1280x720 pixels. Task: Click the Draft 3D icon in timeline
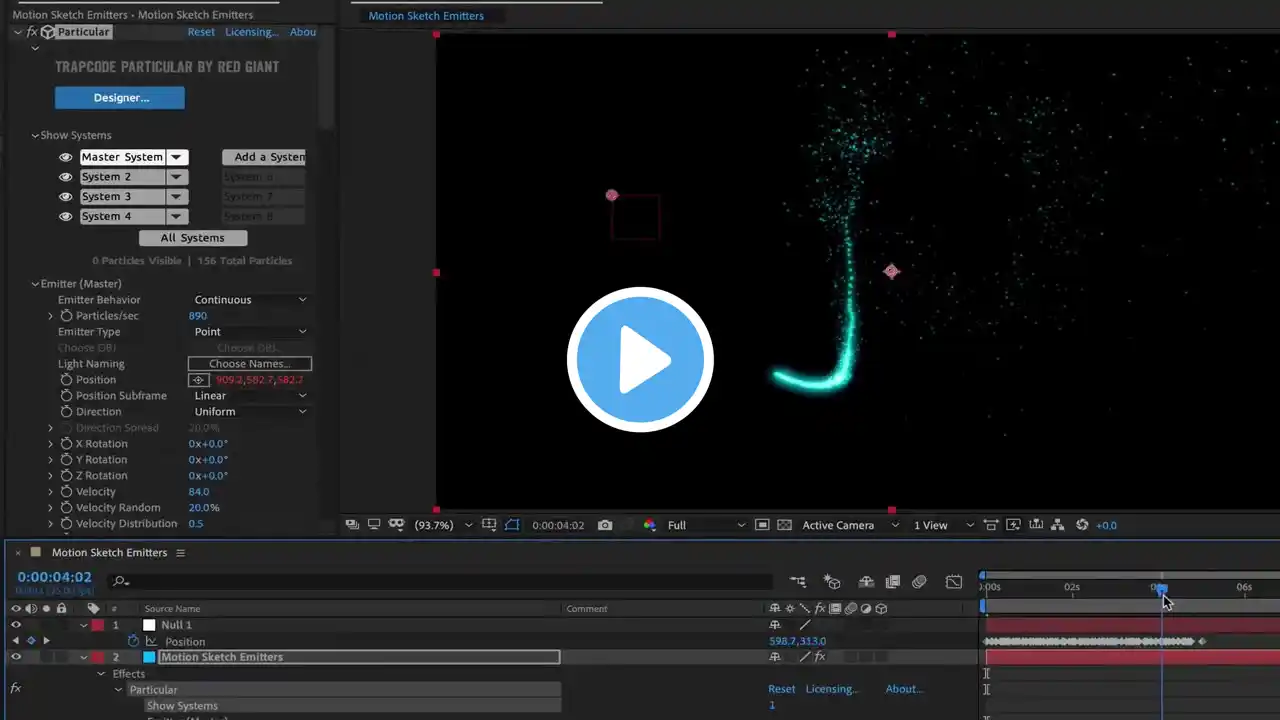coord(831,581)
